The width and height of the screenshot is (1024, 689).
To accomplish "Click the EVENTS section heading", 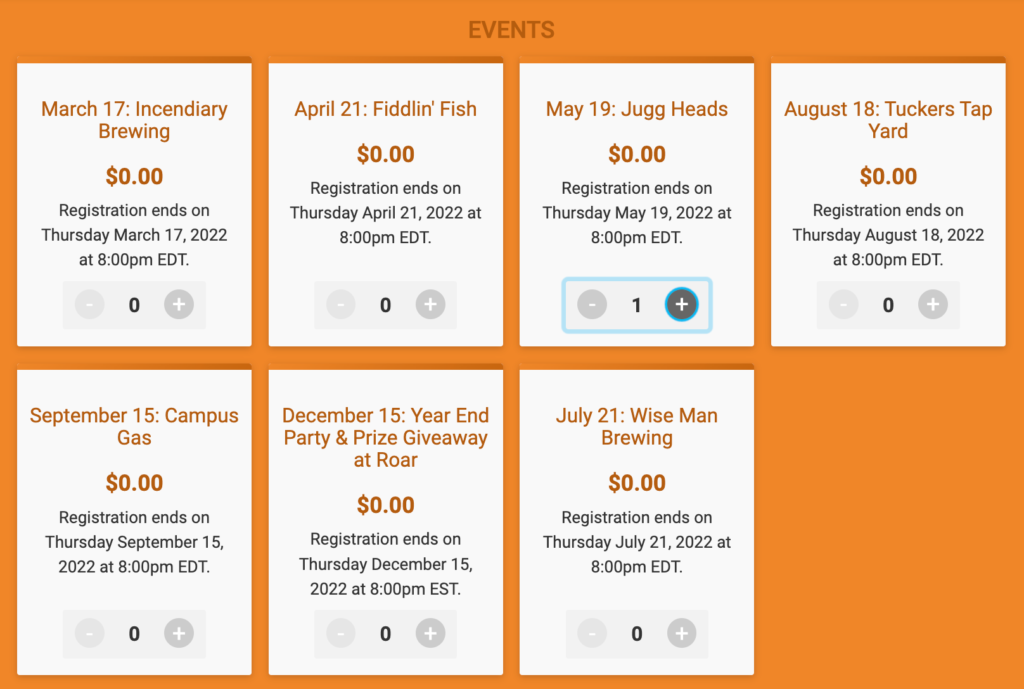I will click(x=511, y=30).
